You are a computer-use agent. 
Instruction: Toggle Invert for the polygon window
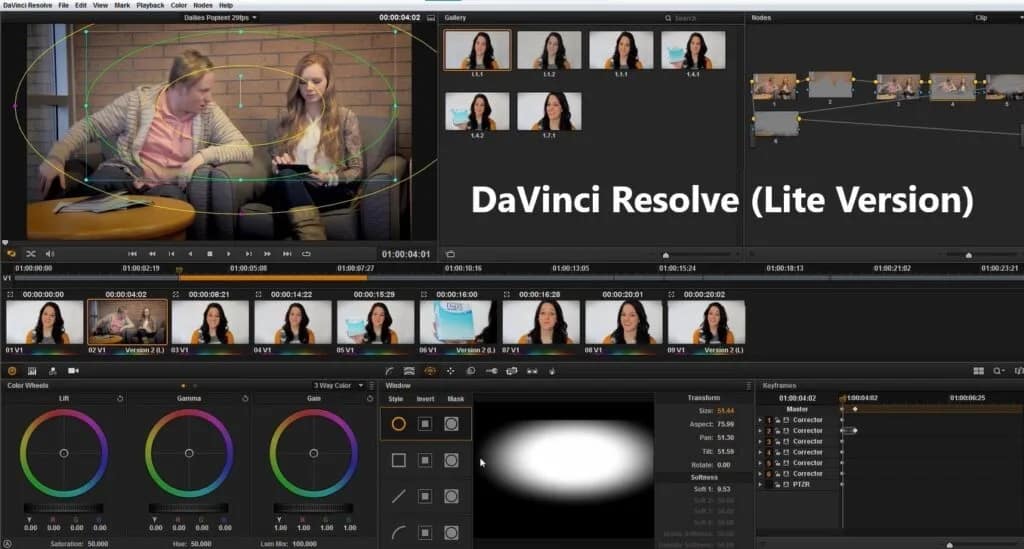click(x=425, y=497)
